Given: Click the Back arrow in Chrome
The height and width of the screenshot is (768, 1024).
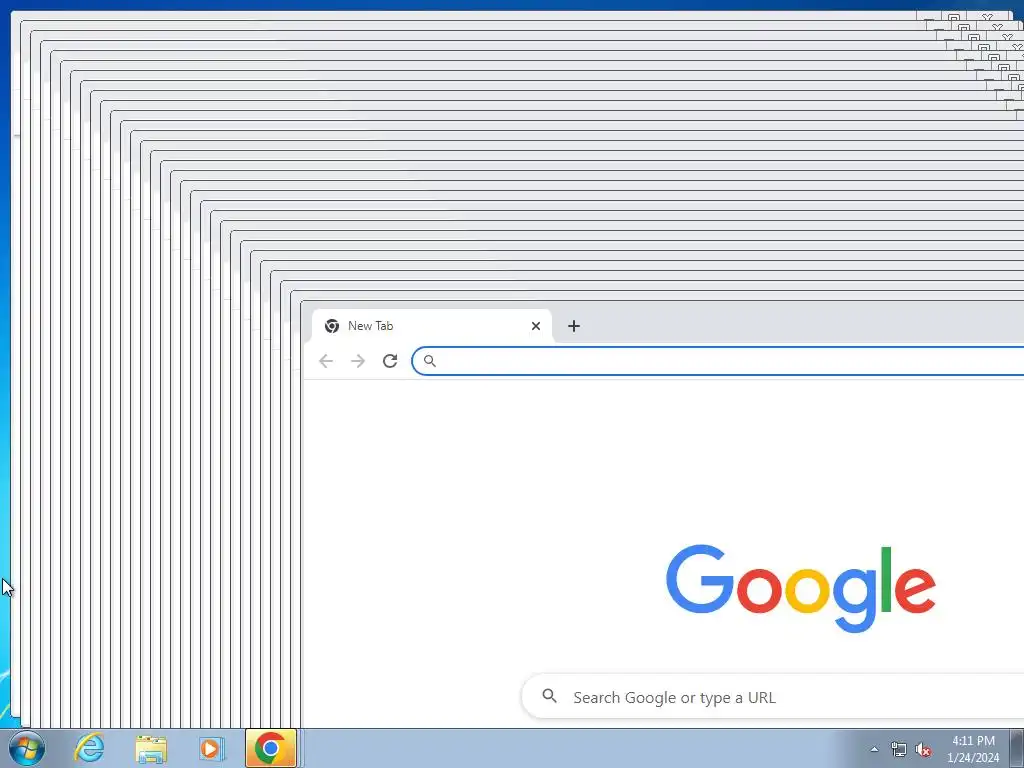Looking at the screenshot, I should click(326, 361).
